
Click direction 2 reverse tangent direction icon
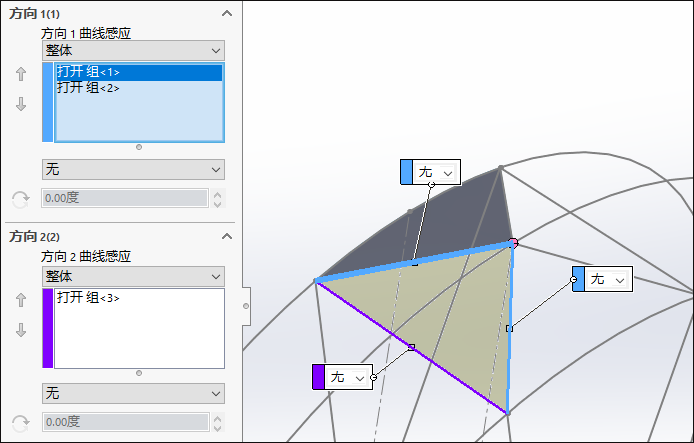[x=20, y=424]
